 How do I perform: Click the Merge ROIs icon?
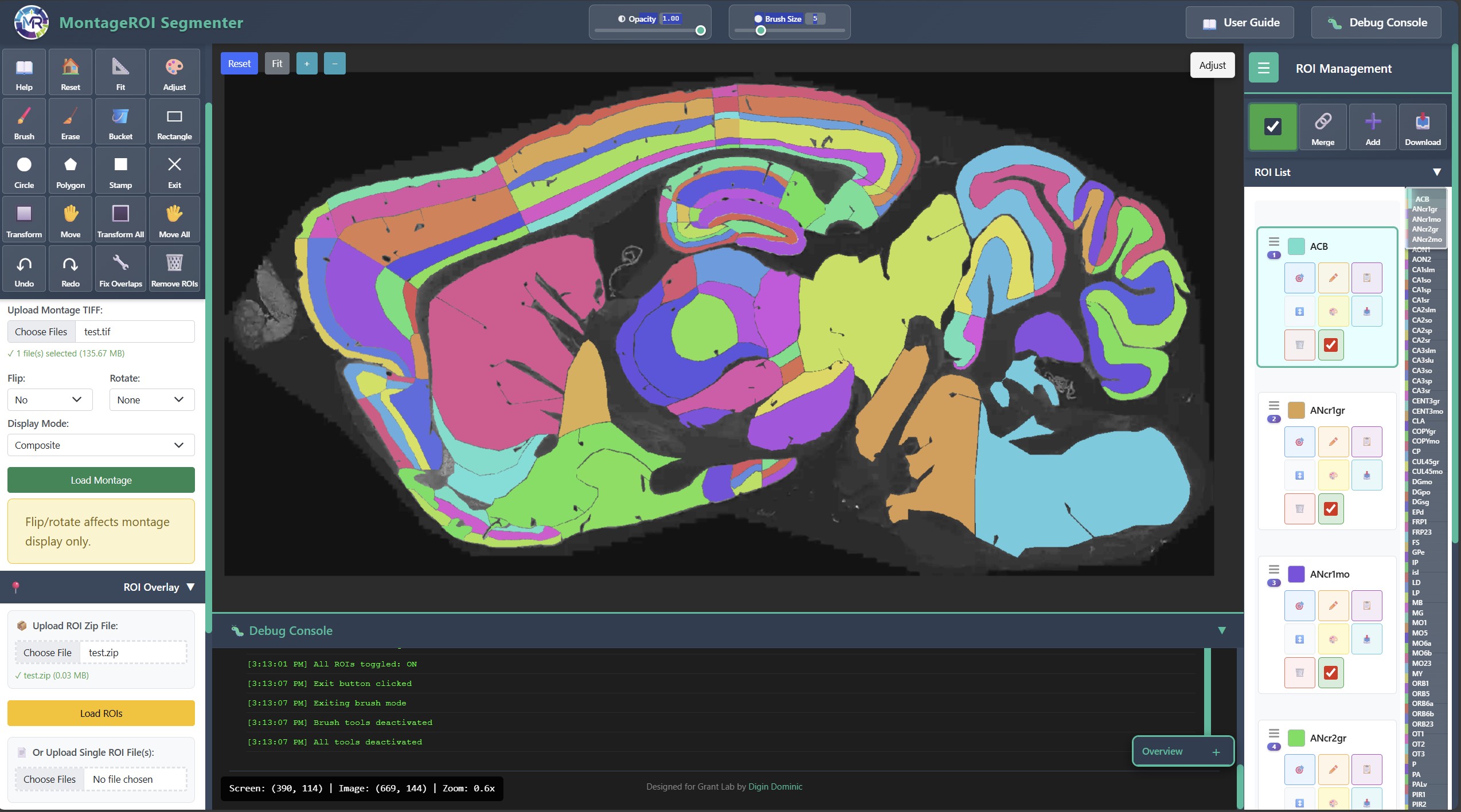(x=1323, y=127)
